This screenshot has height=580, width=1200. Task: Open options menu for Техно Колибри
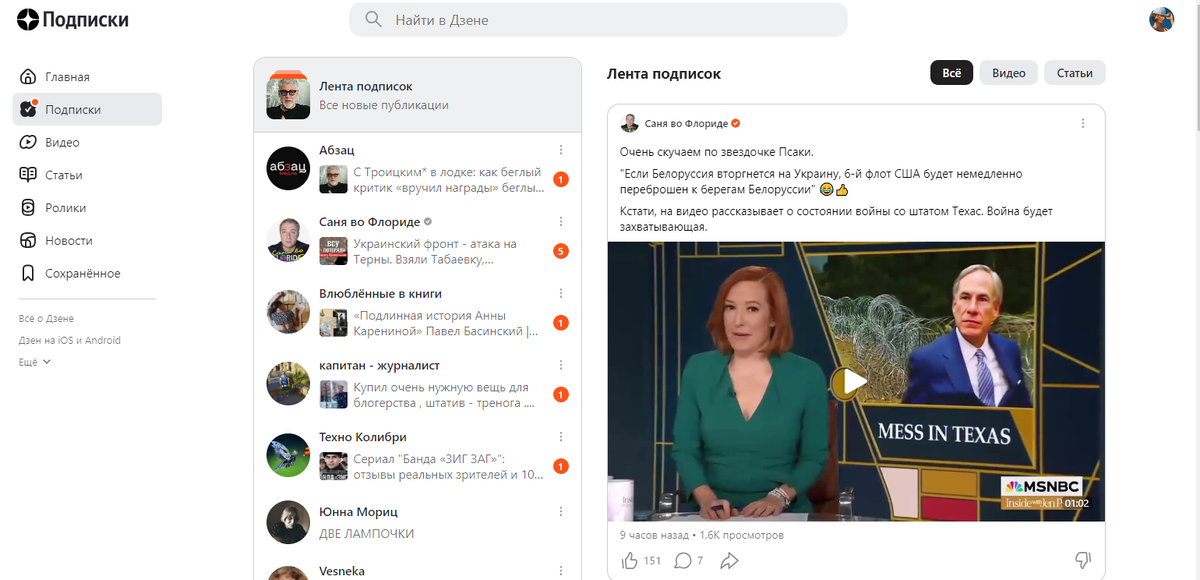click(561, 437)
